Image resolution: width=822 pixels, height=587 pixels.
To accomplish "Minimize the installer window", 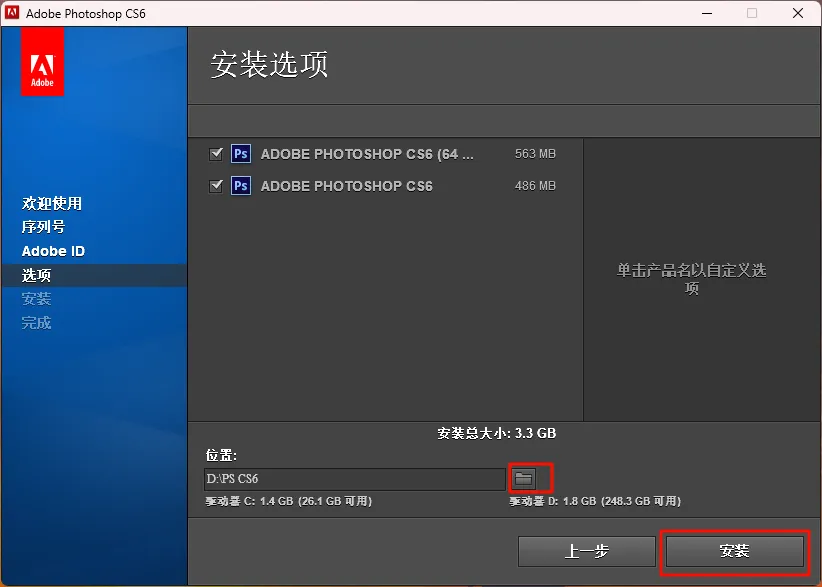I will pyautogui.click(x=707, y=13).
